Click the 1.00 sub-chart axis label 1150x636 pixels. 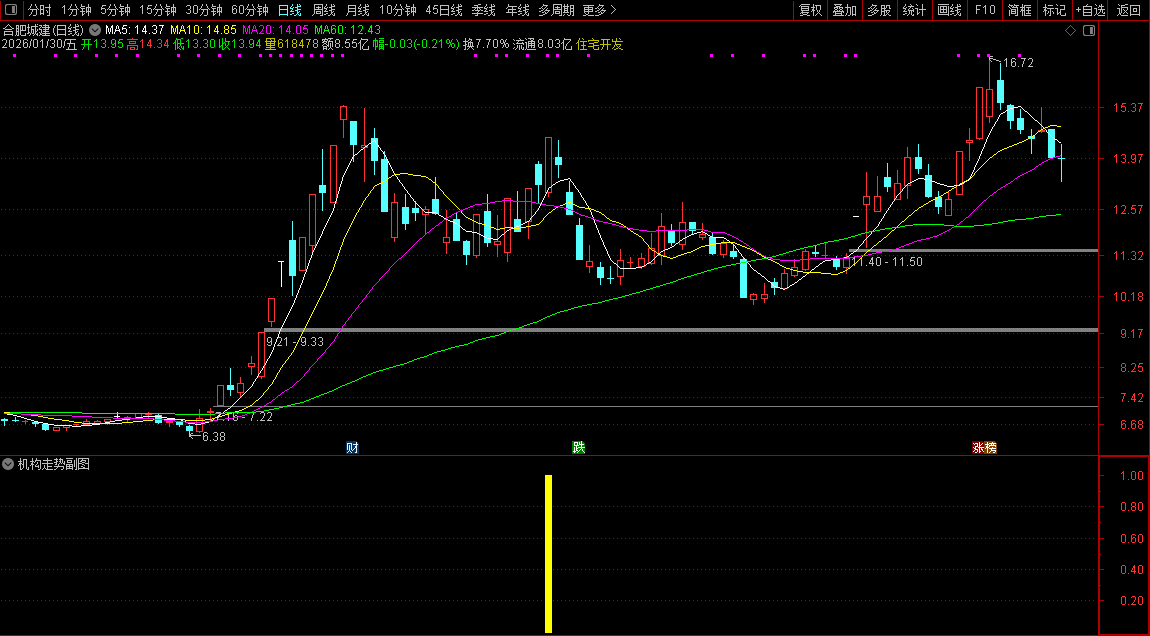tap(1132, 475)
